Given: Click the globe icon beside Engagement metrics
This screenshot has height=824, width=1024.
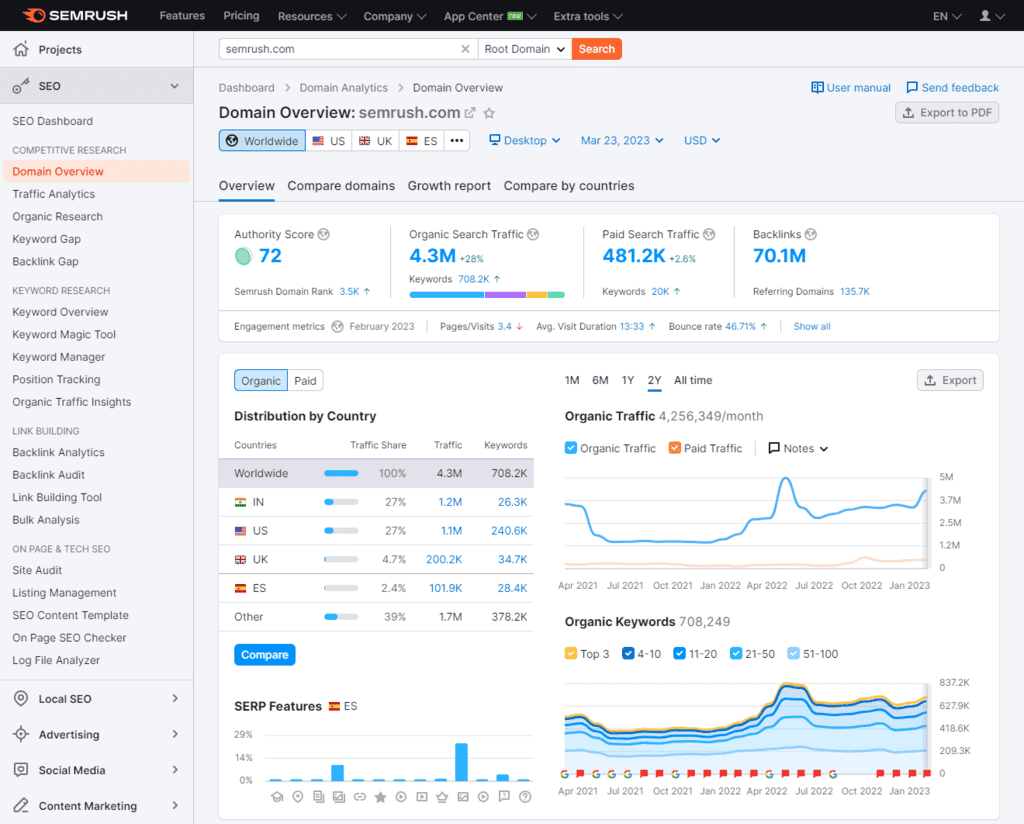Looking at the screenshot, I should (337, 326).
